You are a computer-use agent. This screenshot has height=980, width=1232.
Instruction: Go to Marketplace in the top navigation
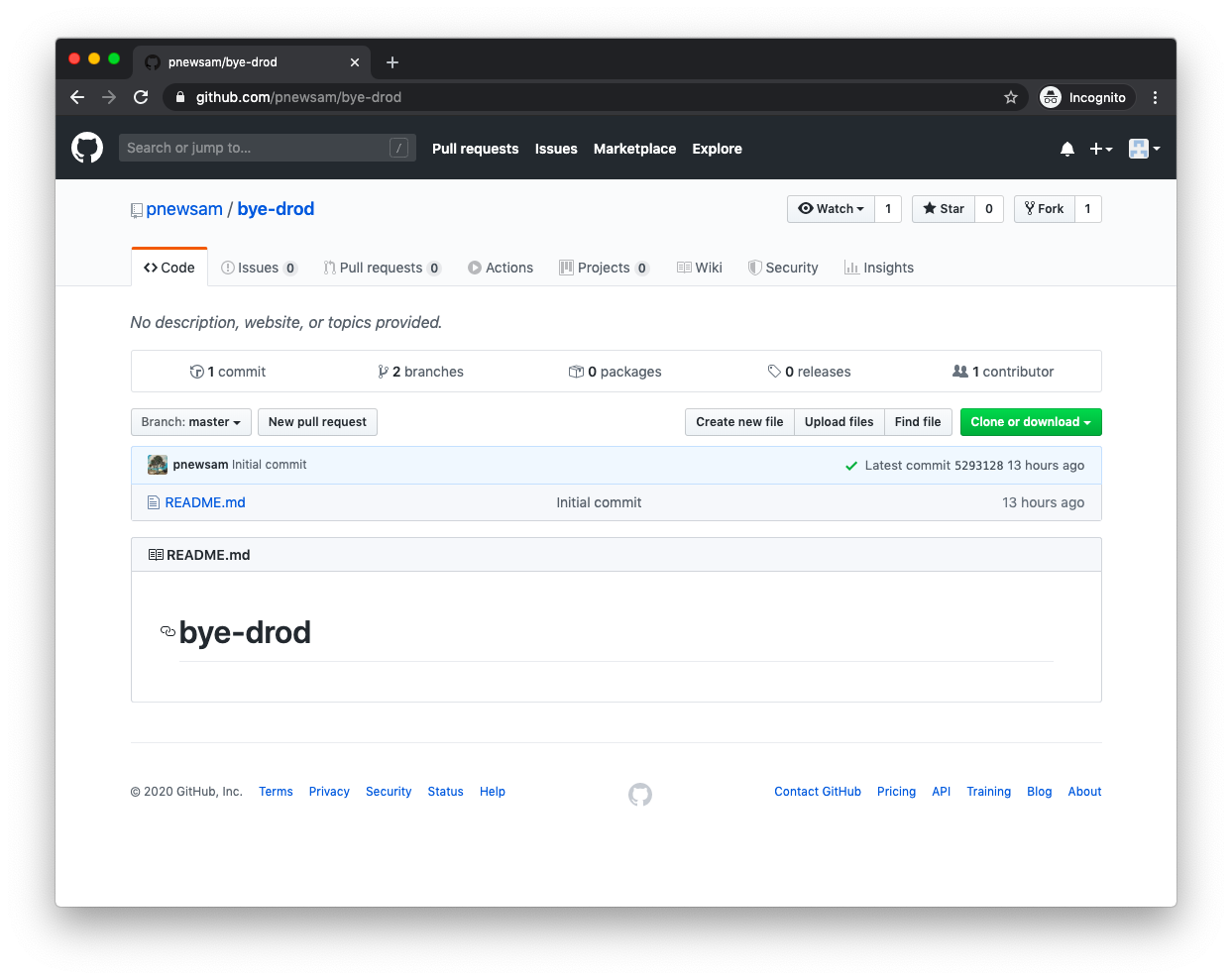(635, 149)
